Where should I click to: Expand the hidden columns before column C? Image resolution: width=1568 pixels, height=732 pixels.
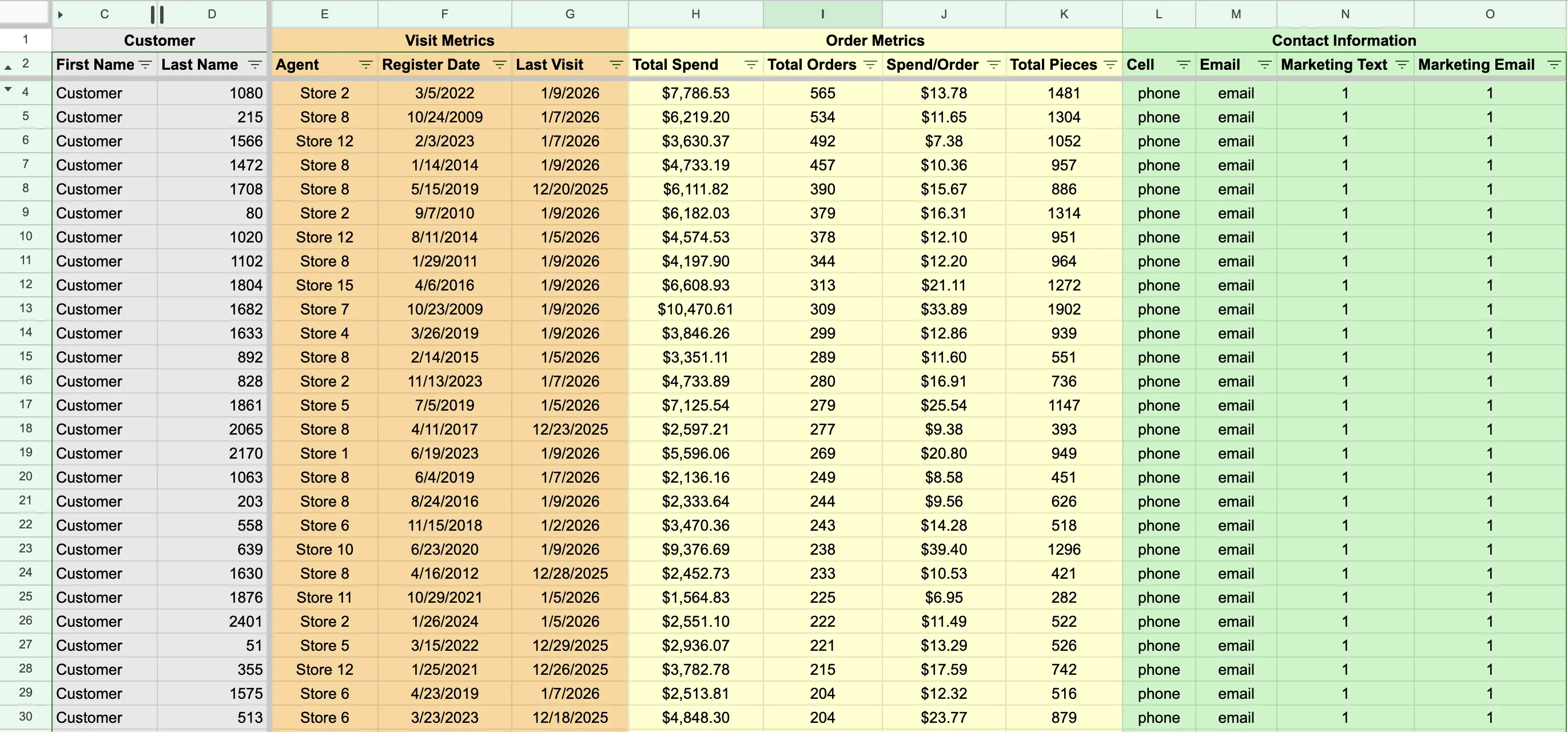point(60,14)
